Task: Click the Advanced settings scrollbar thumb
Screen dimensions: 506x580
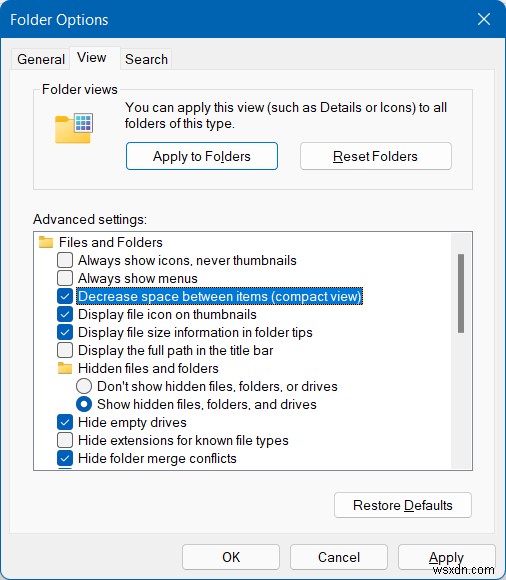Action: (461, 294)
